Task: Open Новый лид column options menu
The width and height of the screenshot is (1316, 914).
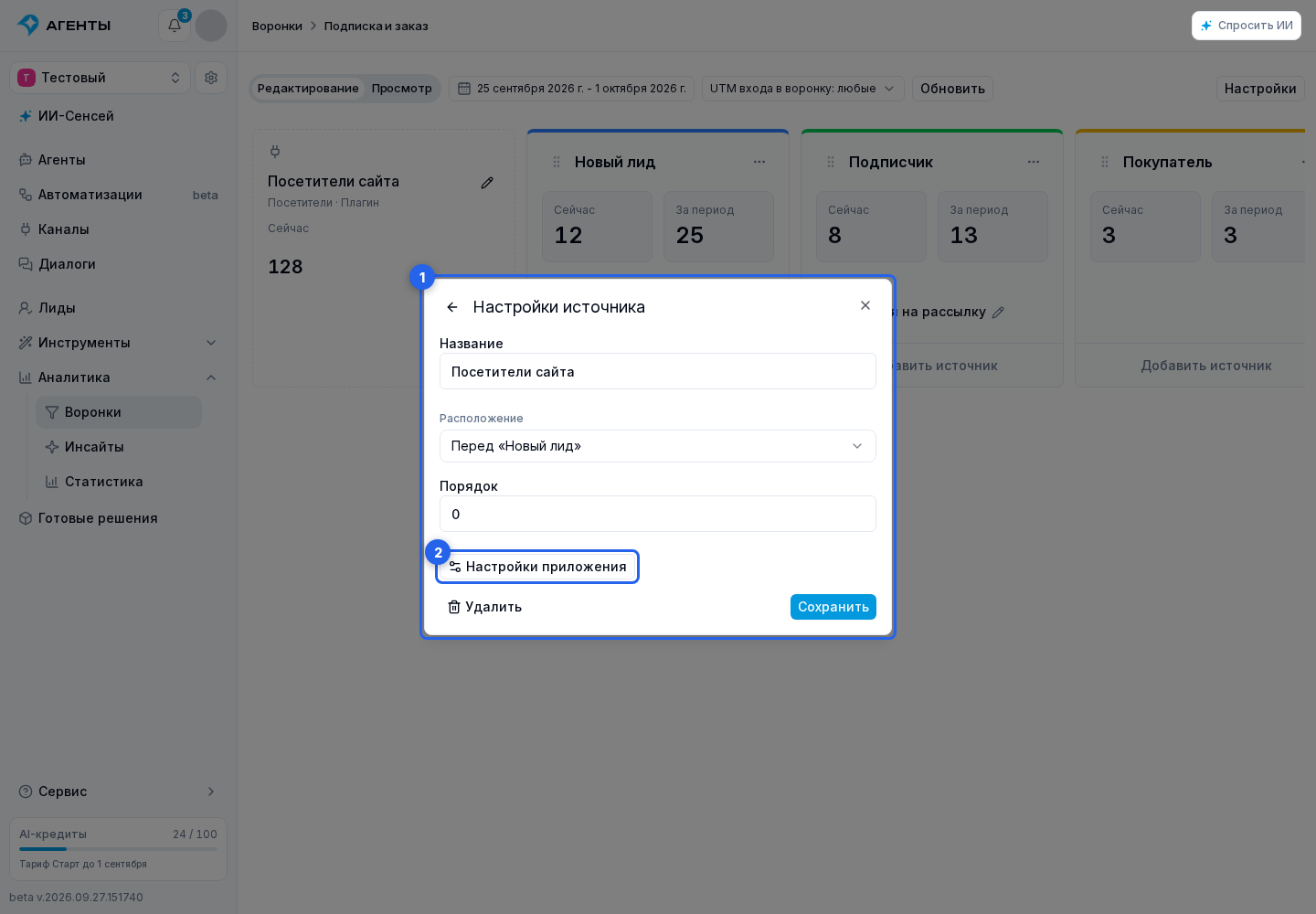Action: tap(759, 162)
